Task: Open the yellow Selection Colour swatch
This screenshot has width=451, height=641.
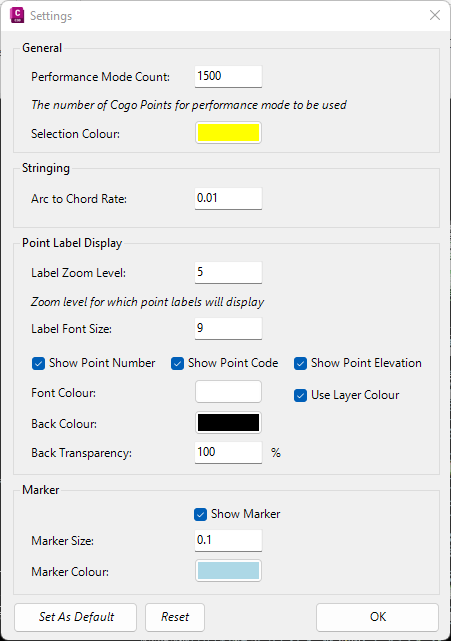Action: pyautogui.click(x=228, y=133)
